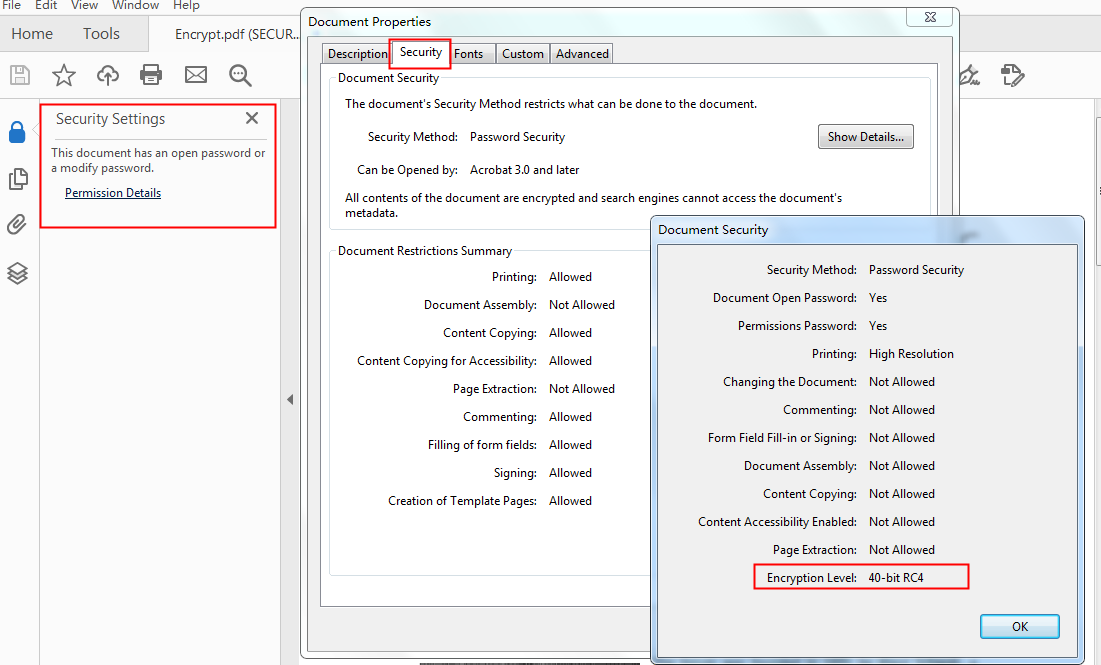Click the 'Form Field Fill-in or Signing:' label
This screenshot has height=665, width=1101.
[782, 438]
